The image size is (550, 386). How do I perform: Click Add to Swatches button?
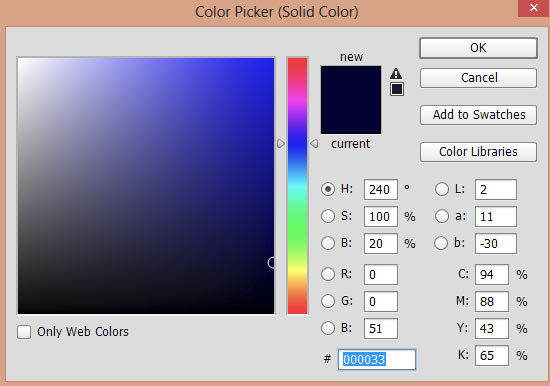coord(478,115)
